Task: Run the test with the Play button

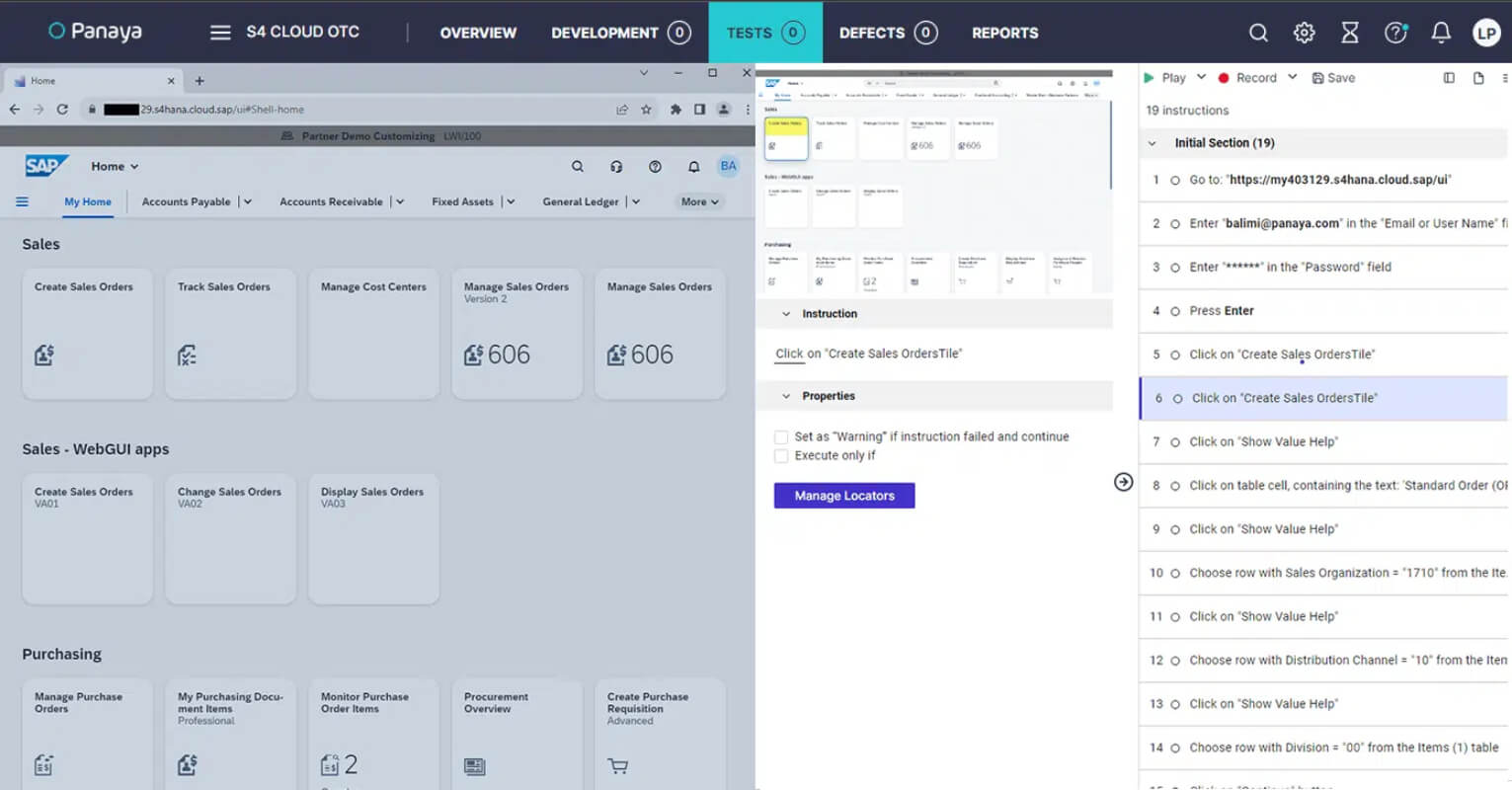Action: (1164, 78)
